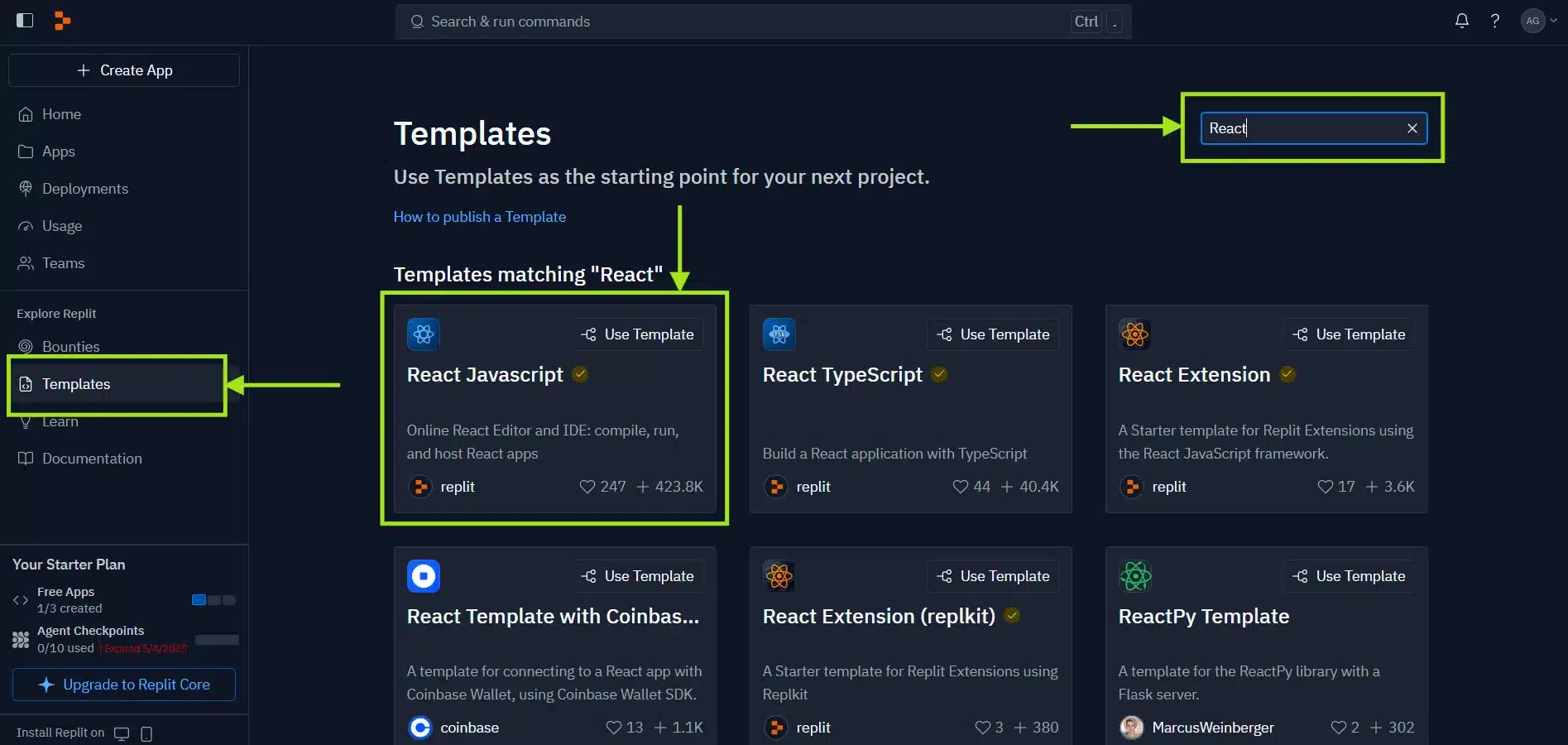Screen dimensions: 1568x745
Task: Click the Agent Checkpoints usage bar
Action: pos(217,640)
